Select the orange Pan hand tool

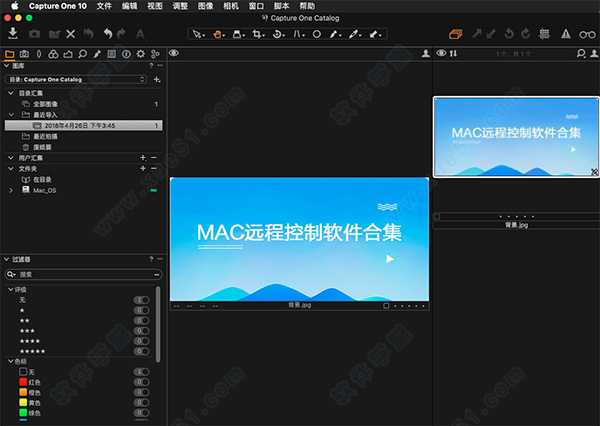coord(218,34)
